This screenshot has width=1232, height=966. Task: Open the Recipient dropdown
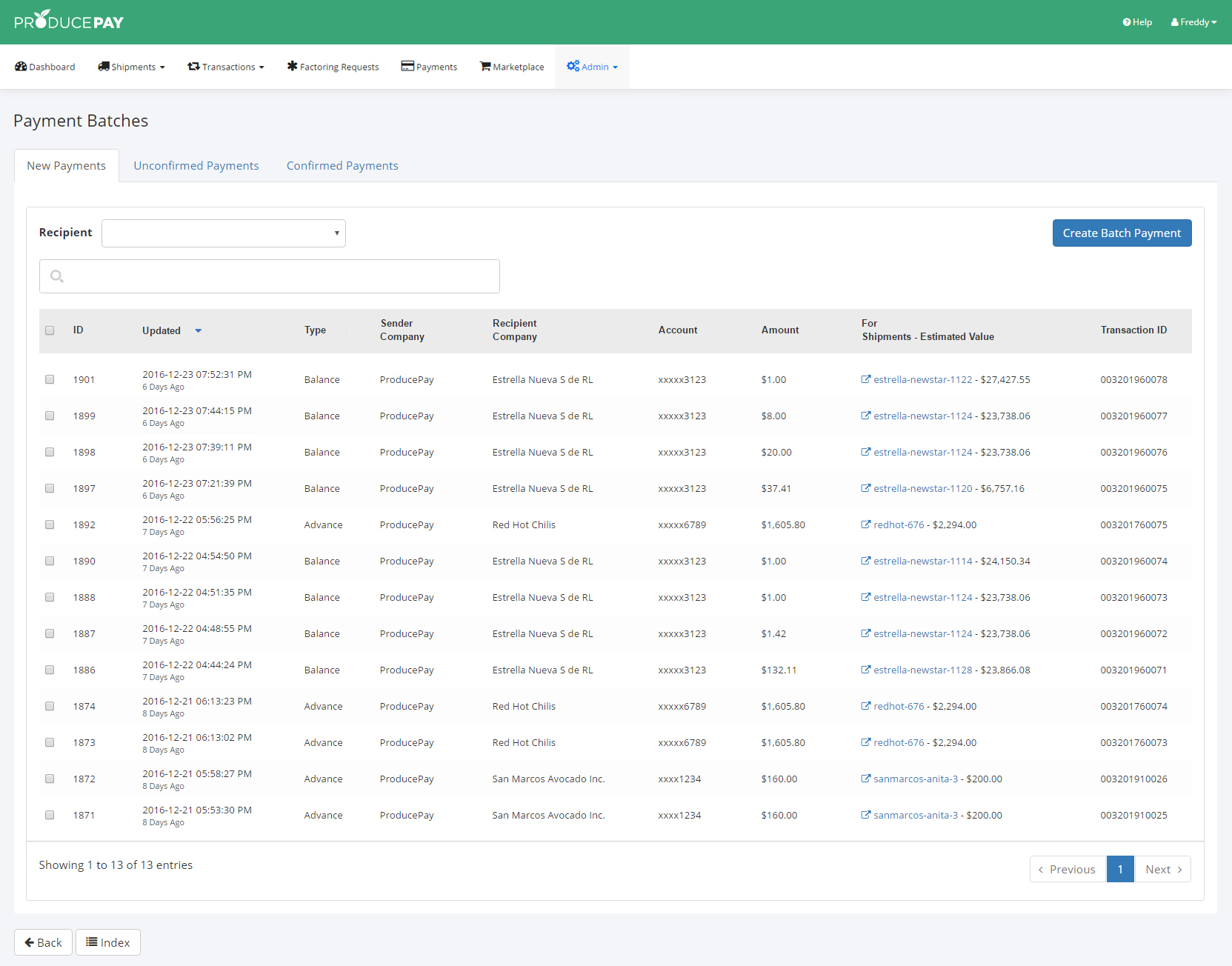223,233
